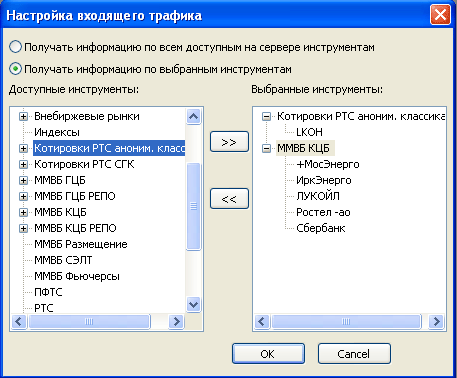Click left arrow of available list horizontal scrollbar
The height and width of the screenshot is (378, 457).
point(19,322)
